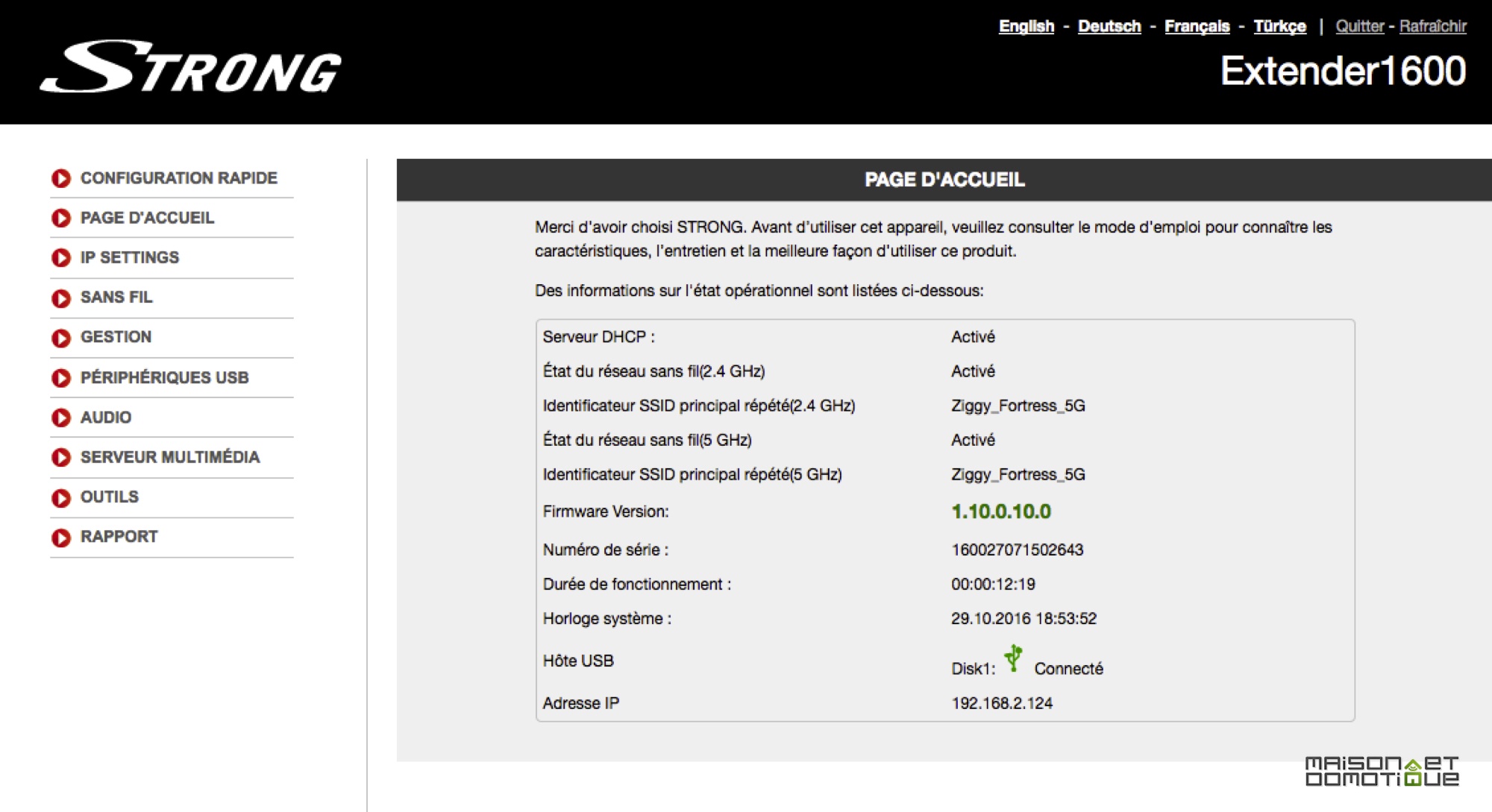Click the Hôte USB label
The width and height of the screenshot is (1492, 812).
tap(578, 661)
